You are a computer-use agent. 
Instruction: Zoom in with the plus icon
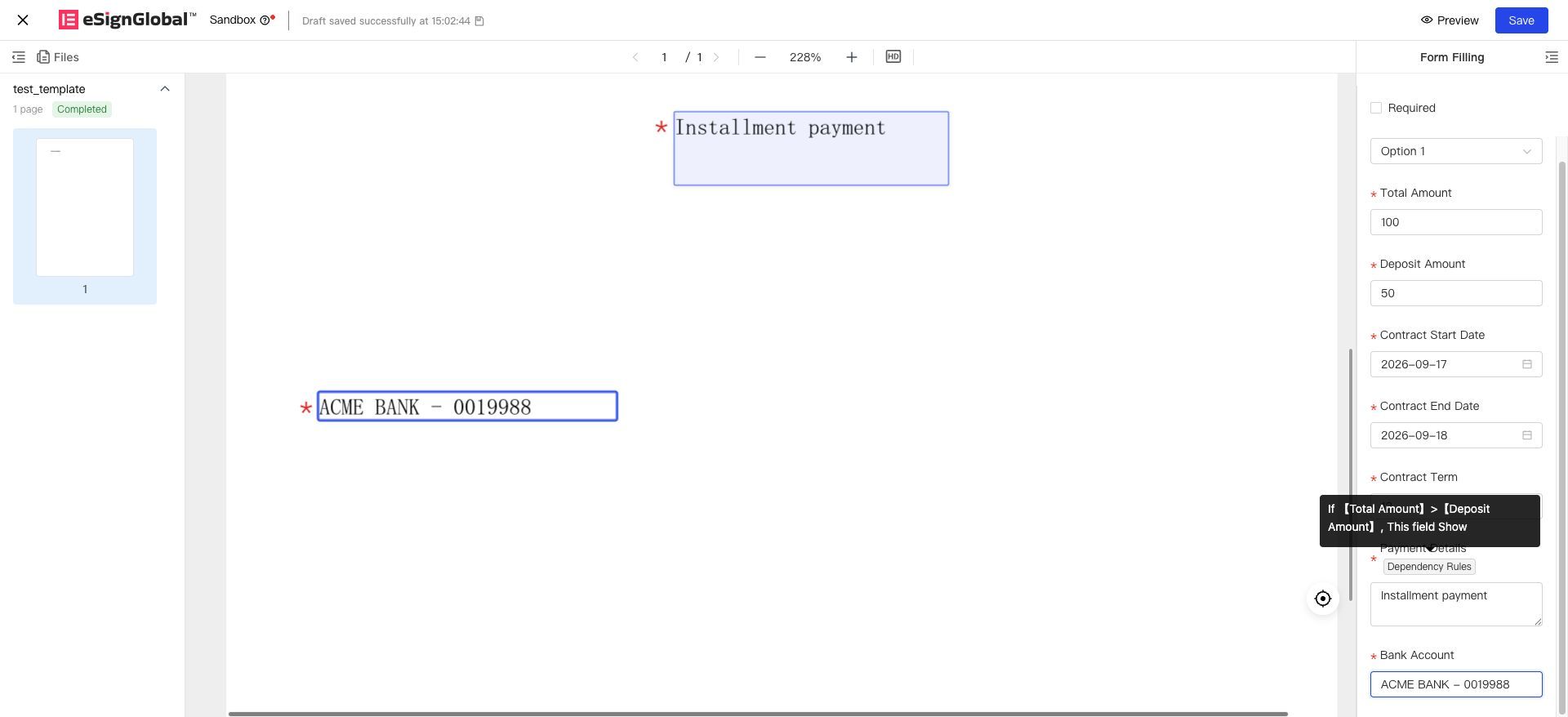pyautogui.click(x=852, y=57)
